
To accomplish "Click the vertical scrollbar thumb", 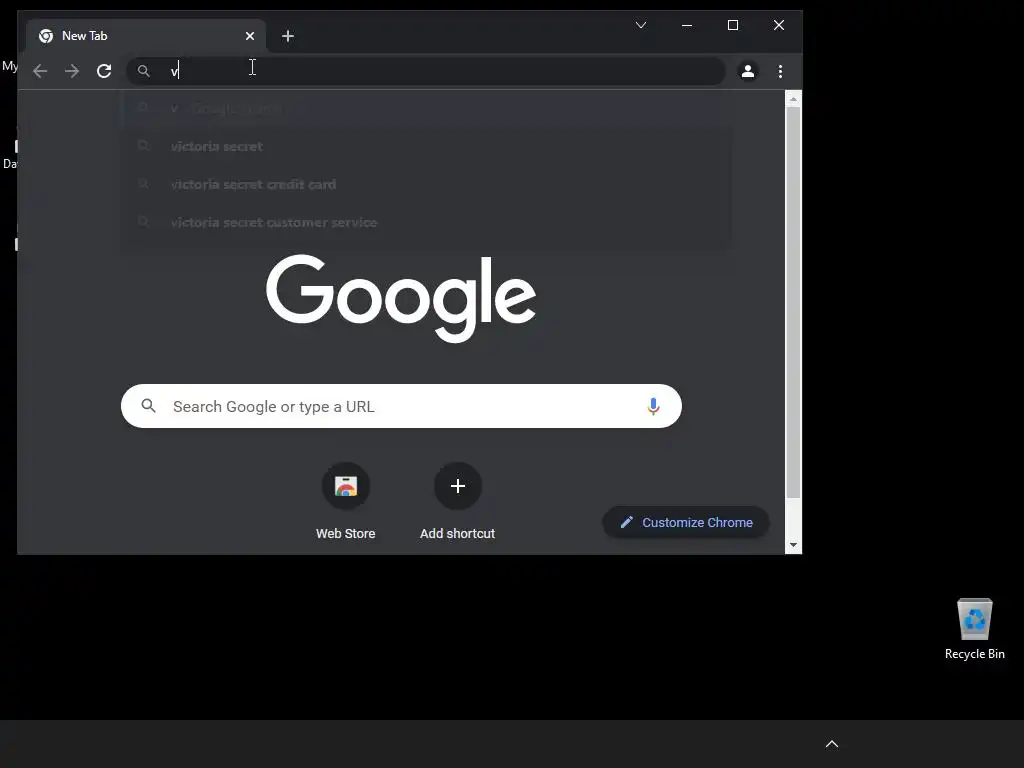I will pos(793,302).
